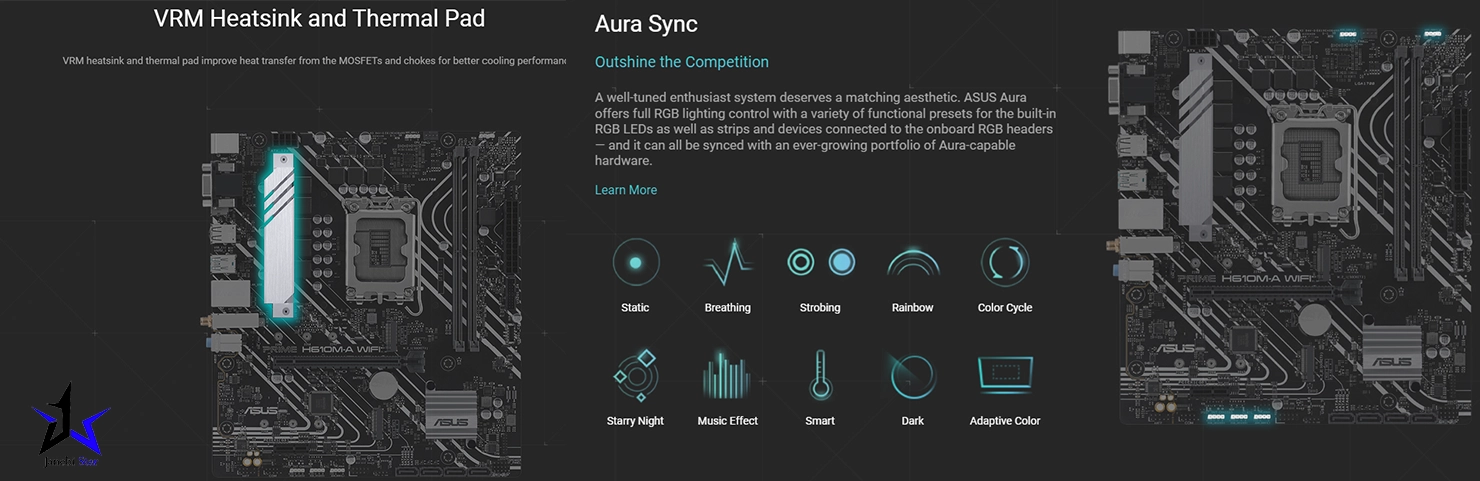The height and width of the screenshot is (481, 1480).
Task: Click the Static label text
Action: click(635, 308)
